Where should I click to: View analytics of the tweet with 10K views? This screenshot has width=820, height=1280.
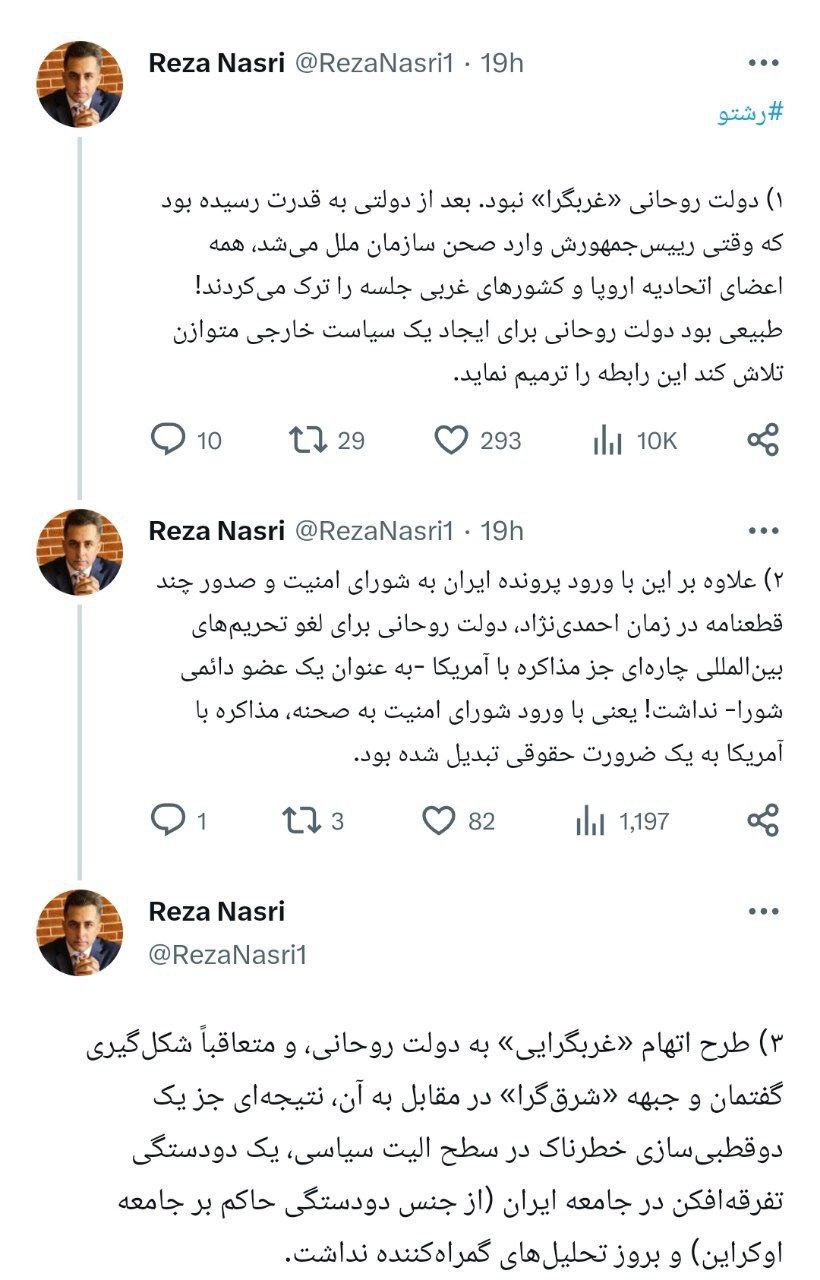tap(608, 440)
